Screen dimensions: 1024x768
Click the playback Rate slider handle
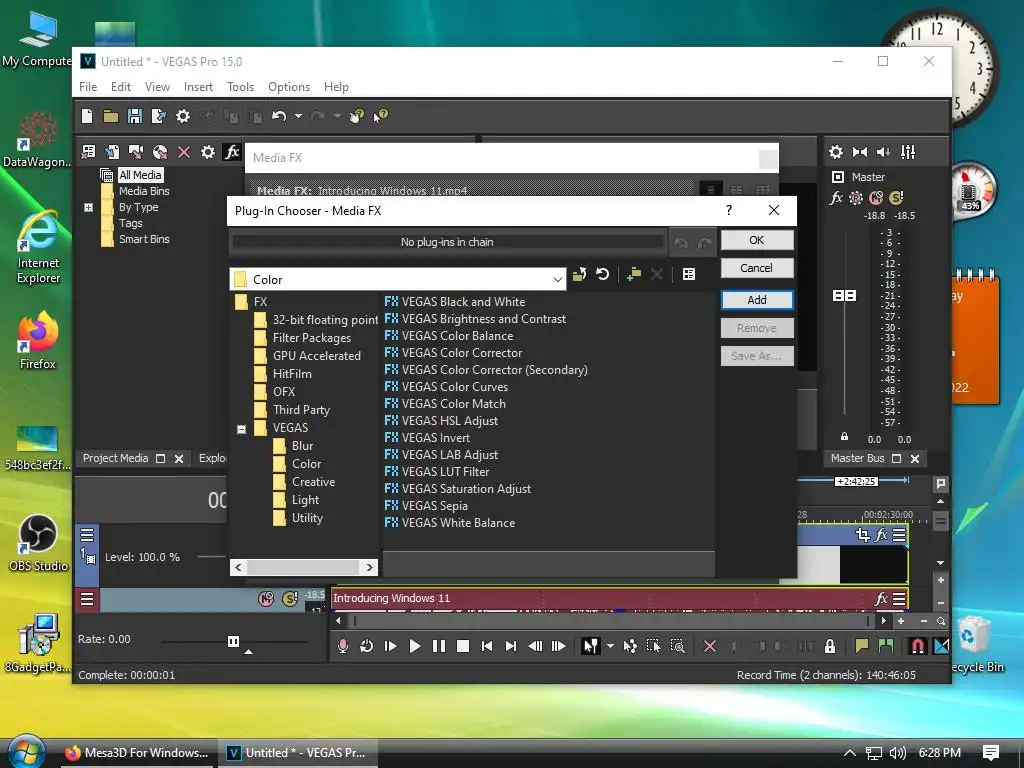(233, 641)
